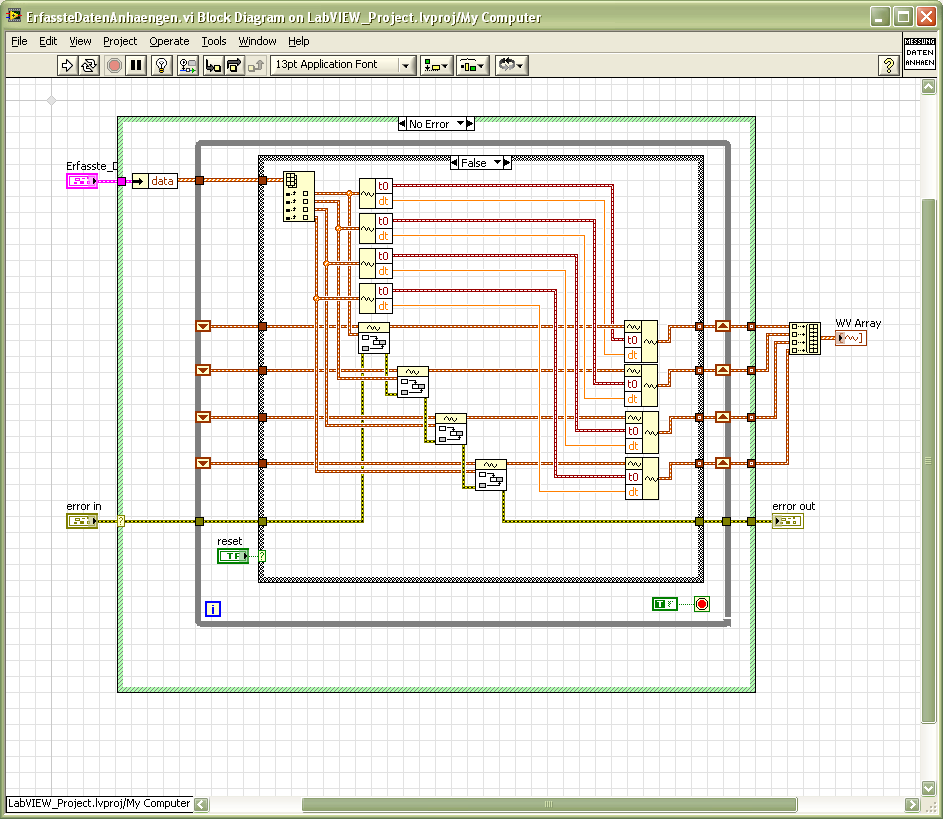Click the reset boolean terminal
The height and width of the screenshot is (819, 943).
[x=232, y=556]
